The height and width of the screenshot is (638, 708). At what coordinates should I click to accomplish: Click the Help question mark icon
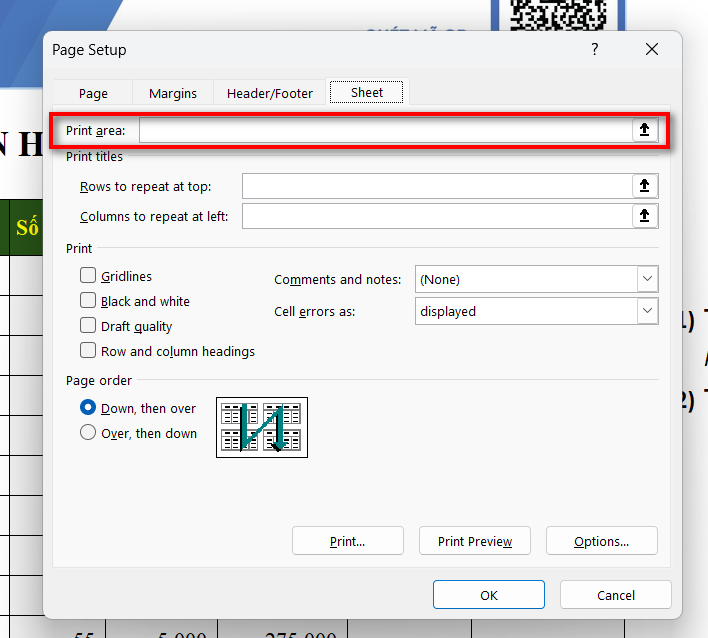click(594, 50)
